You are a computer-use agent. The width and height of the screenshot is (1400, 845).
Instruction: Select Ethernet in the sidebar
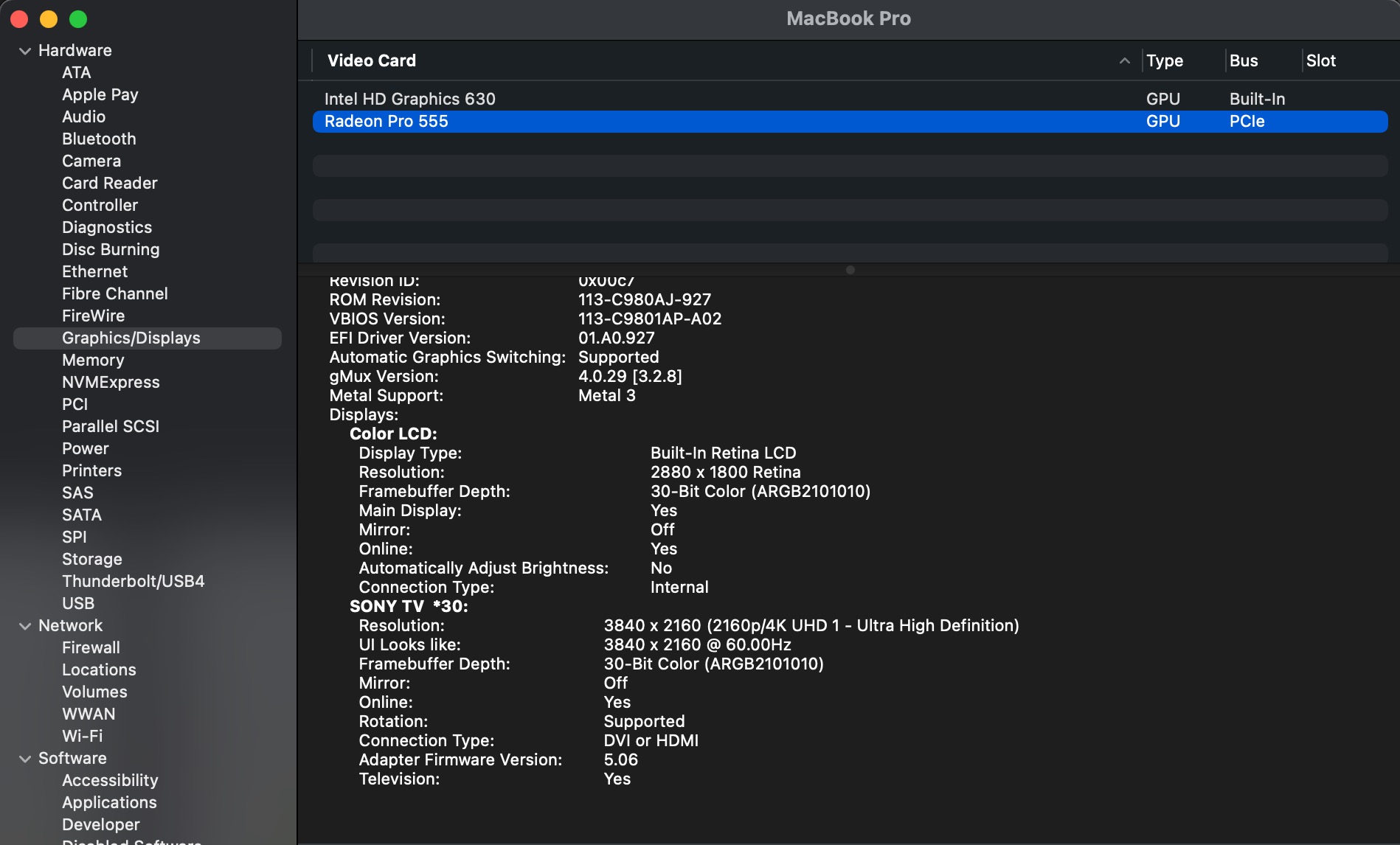(x=95, y=271)
